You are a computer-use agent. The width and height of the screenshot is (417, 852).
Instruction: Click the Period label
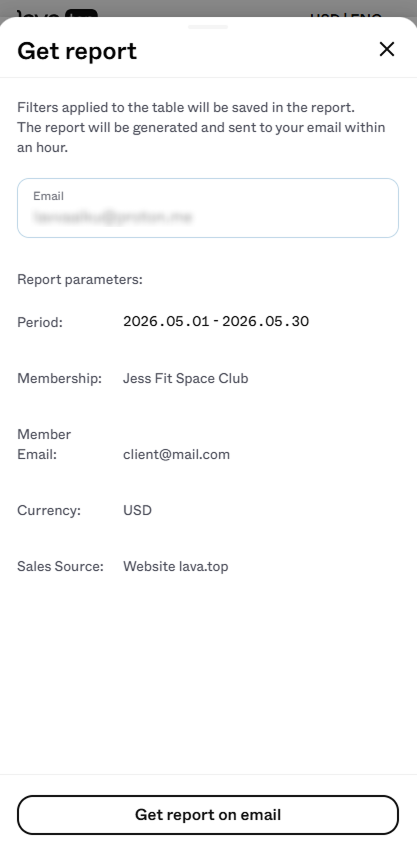pos(40,322)
